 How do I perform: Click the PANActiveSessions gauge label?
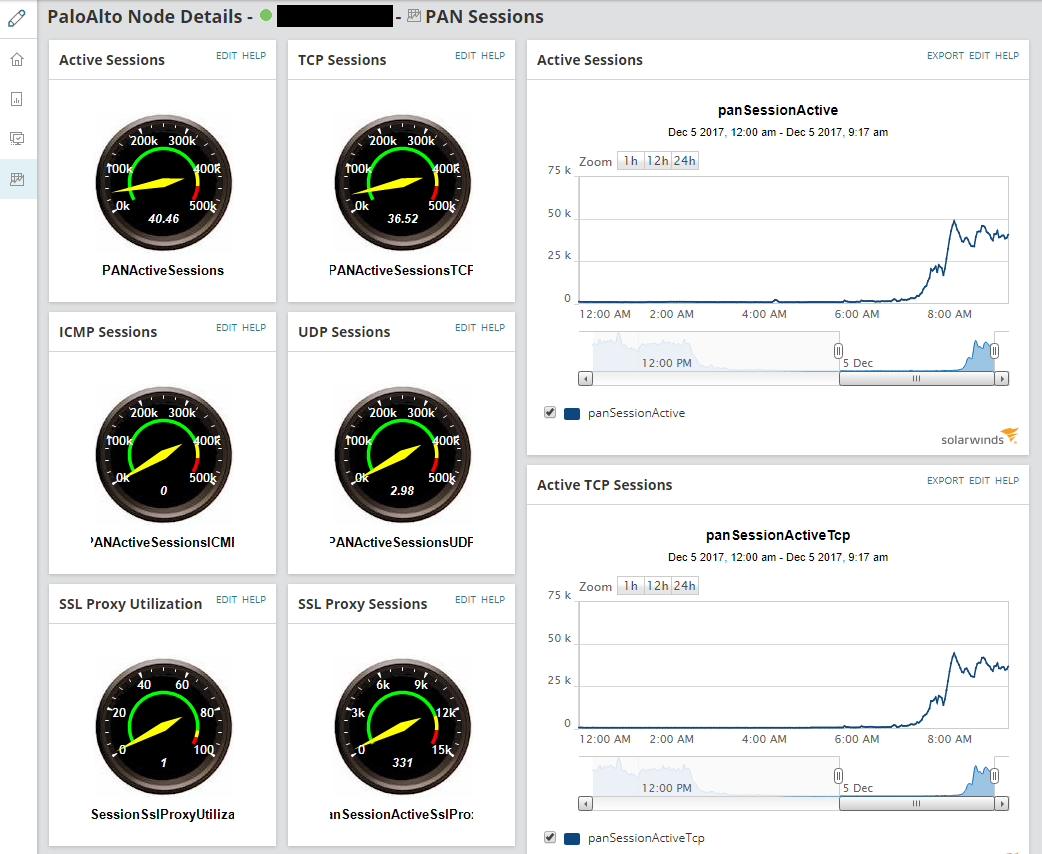[x=163, y=270]
